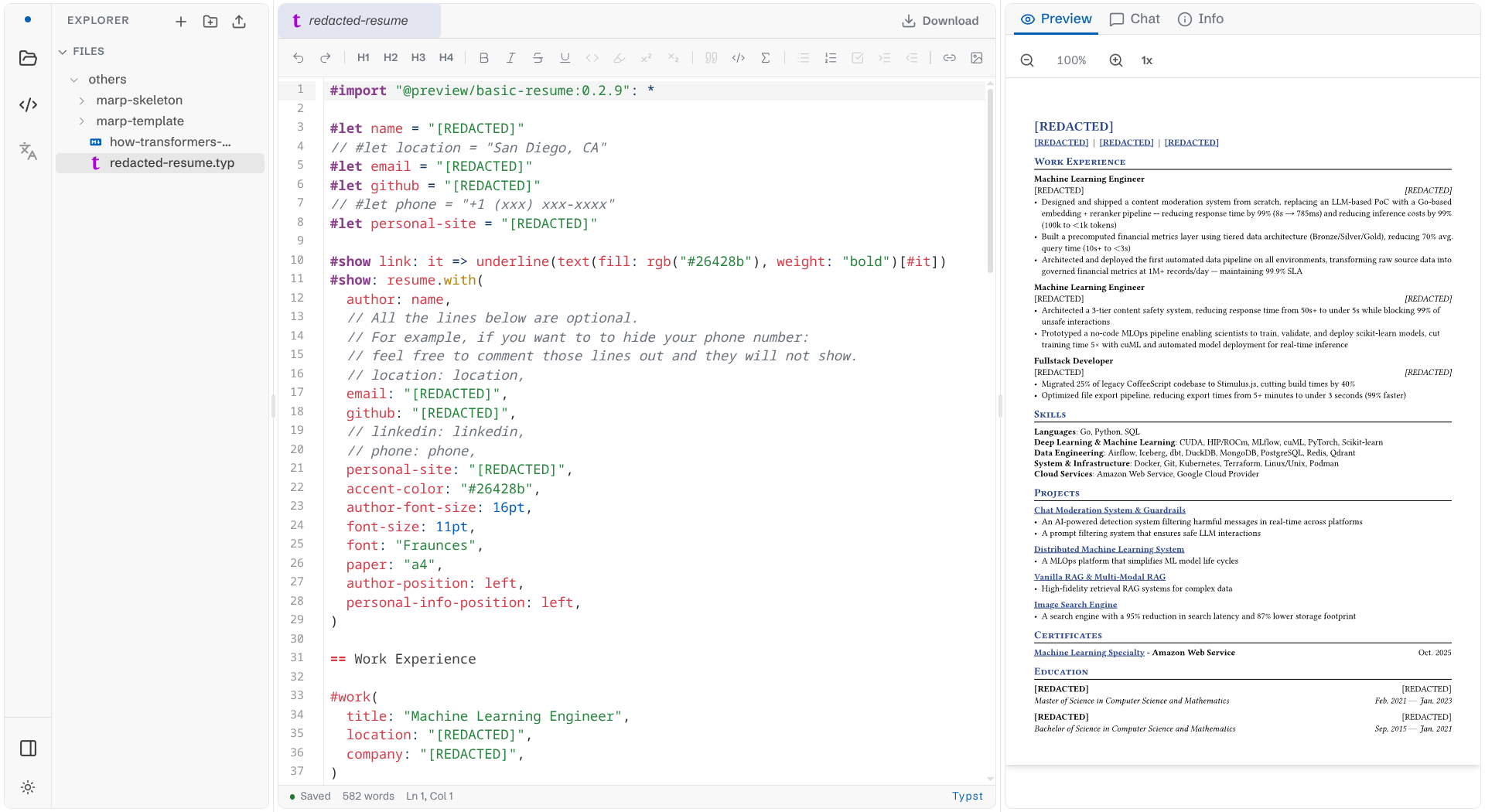Image resolution: width=1485 pixels, height=812 pixels.
Task: Insert a math sigma formula
Action: tap(766, 58)
